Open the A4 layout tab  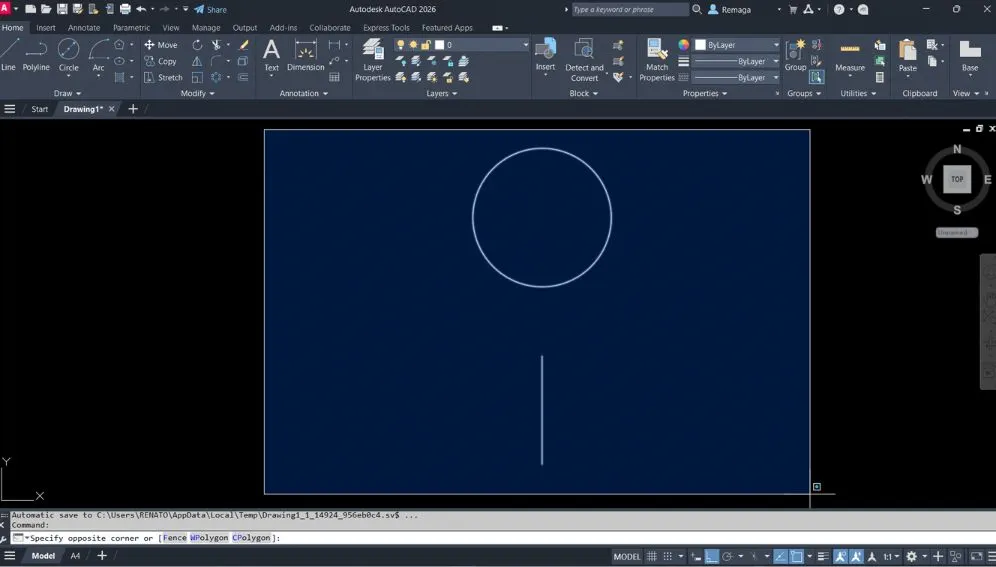click(75, 556)
